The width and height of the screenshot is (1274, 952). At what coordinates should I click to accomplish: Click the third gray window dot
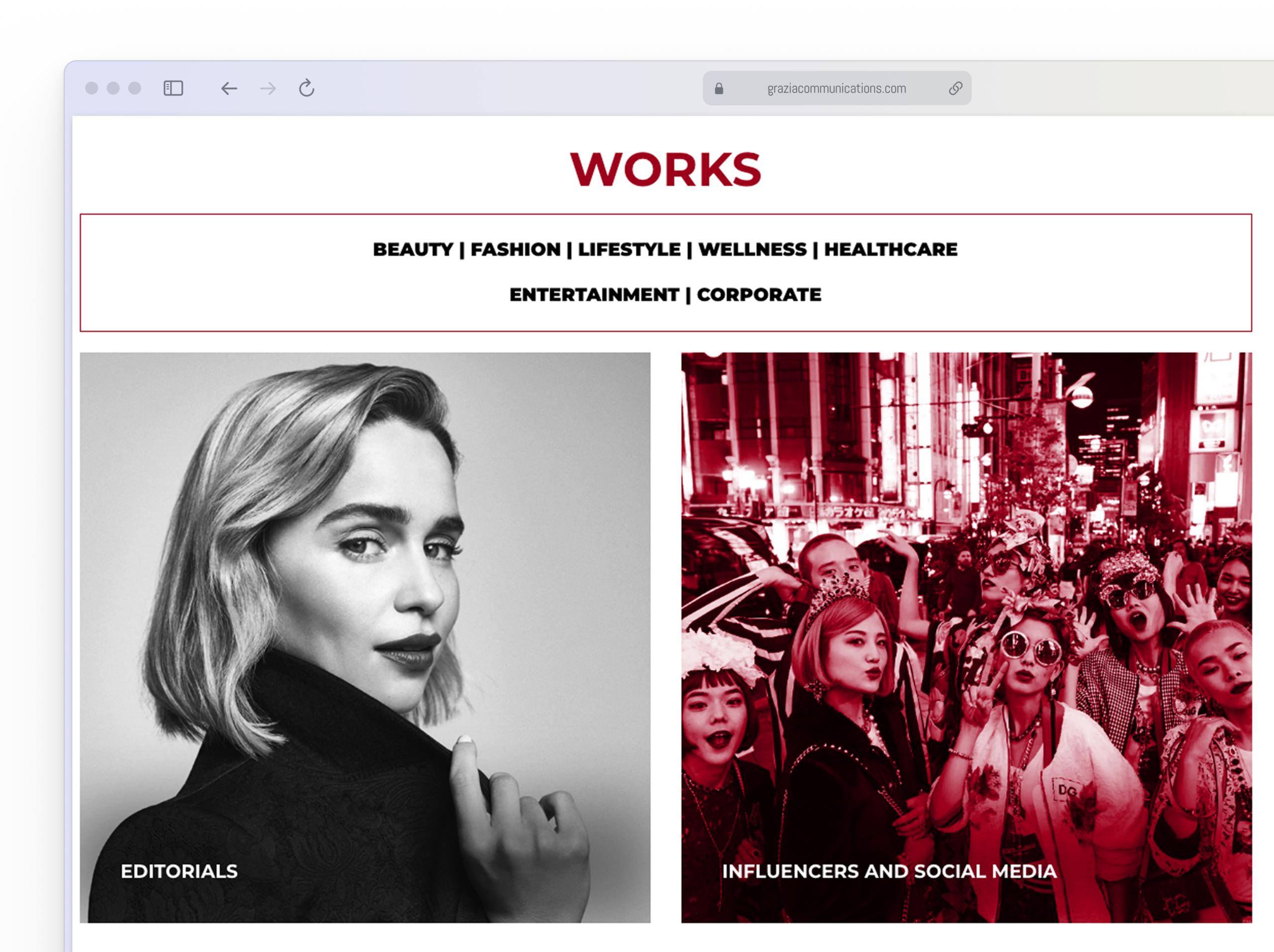[135, 88]
